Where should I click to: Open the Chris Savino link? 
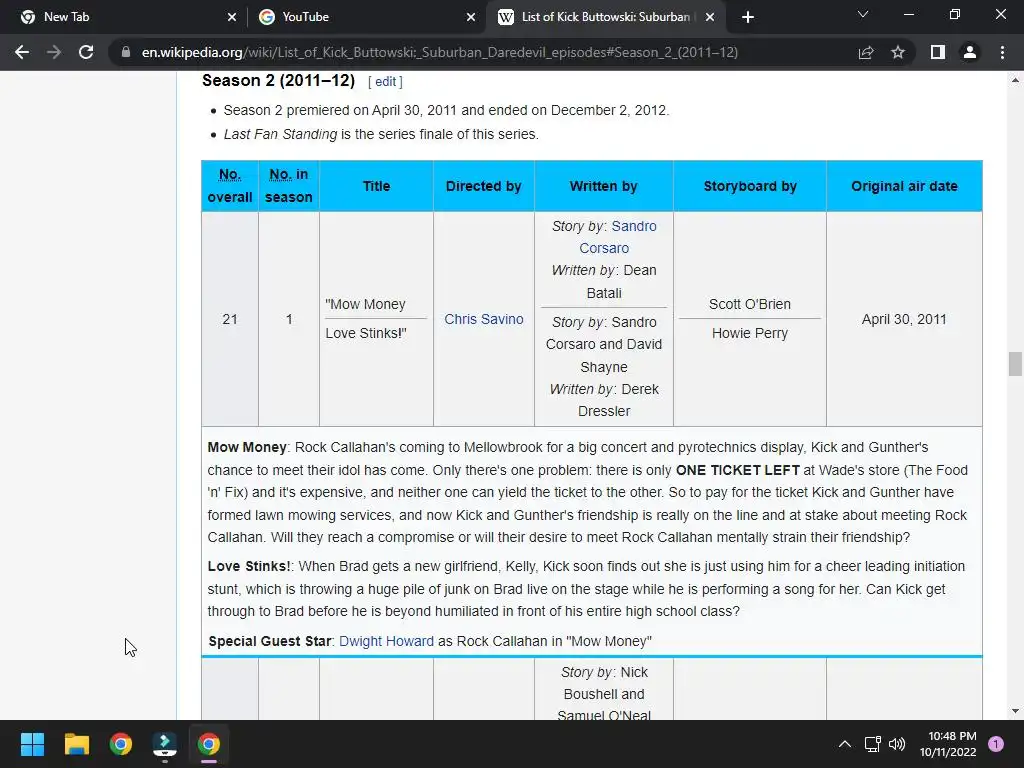(484, 319)
